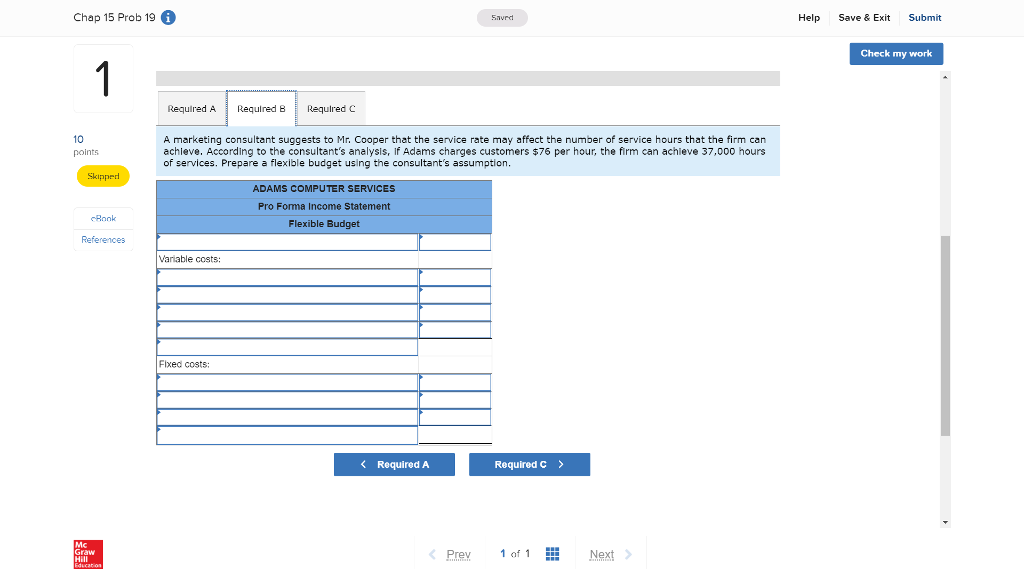Click the yellow Skipped badge
Viewport: 1024px width, 576px height.
click(103, 175)
